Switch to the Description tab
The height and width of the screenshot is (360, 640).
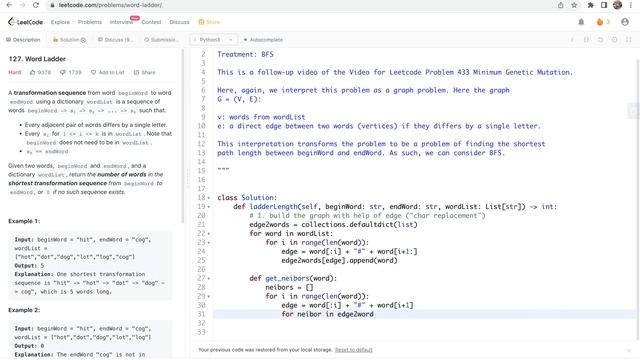(x=23, y=40)
